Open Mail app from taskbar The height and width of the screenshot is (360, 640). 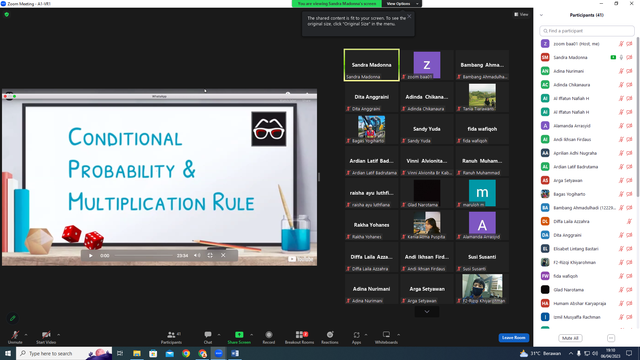coord(170,353)
